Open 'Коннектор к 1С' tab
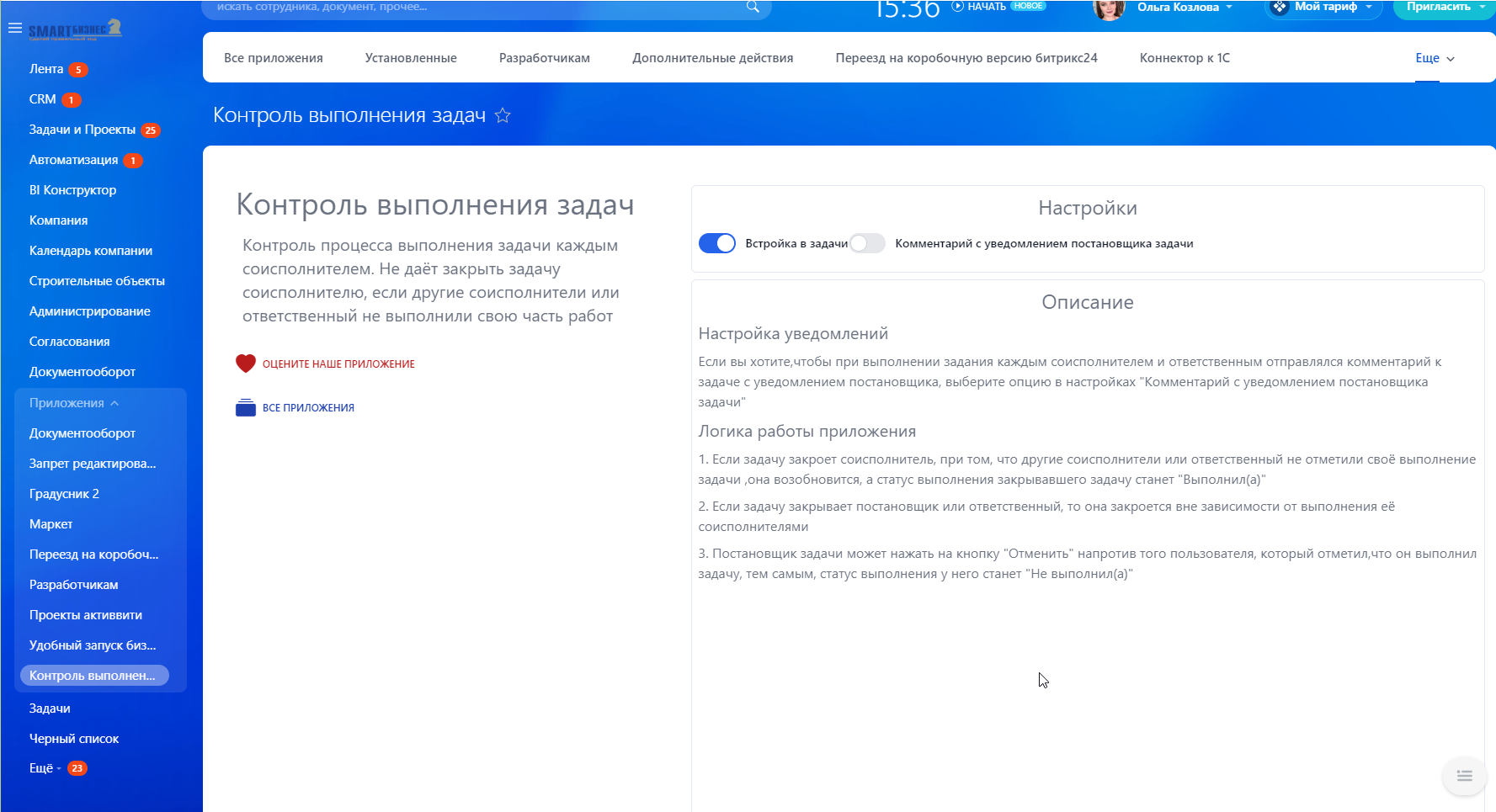Screen dimensions: 1496x812 click(x=1184, y=58)
